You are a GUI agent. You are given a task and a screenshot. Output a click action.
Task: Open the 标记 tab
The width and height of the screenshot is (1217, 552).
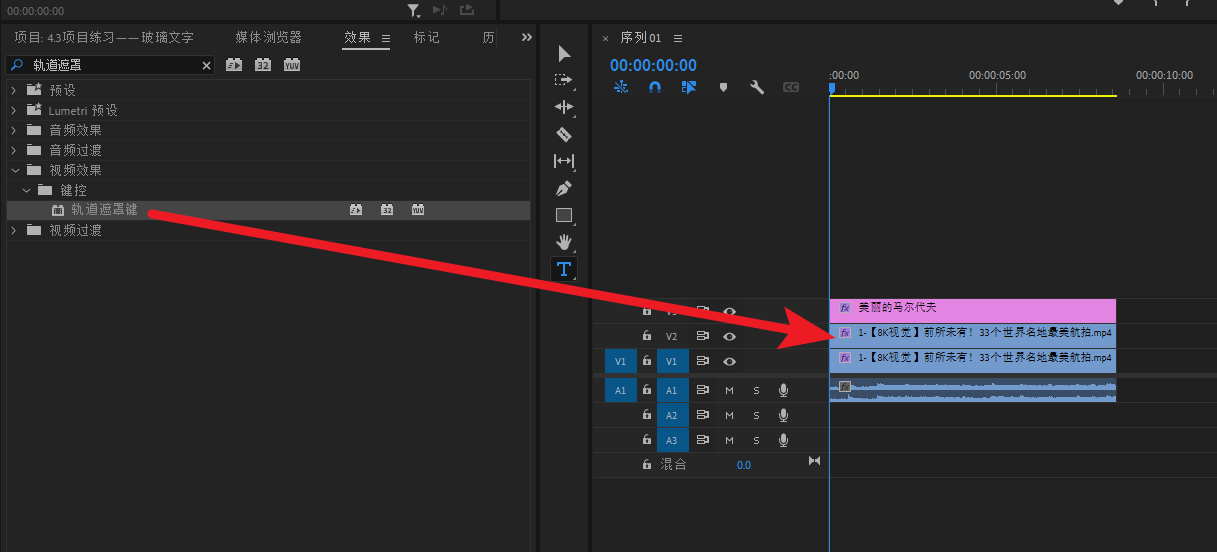(426, 38)
